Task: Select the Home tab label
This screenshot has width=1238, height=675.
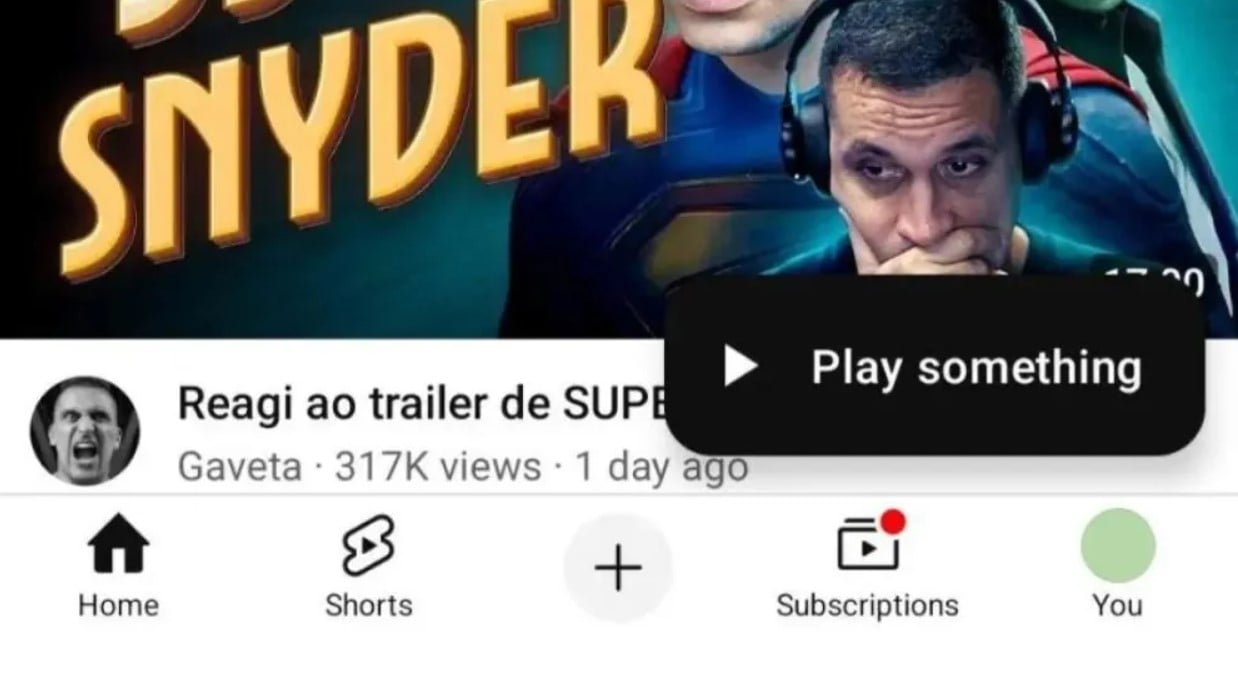Action: coord(118,605)
